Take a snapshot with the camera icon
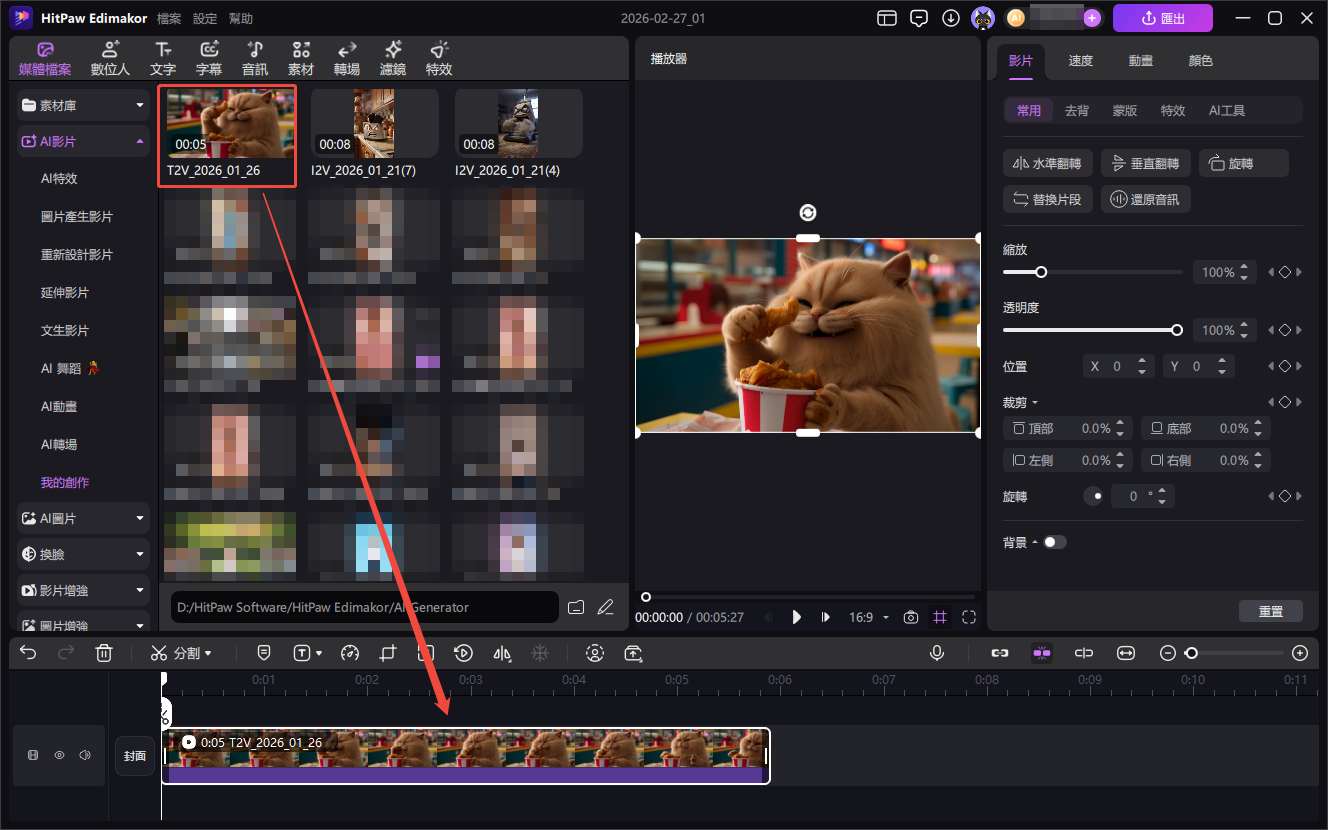The height and width of the screenshot is (830, 1328). [910, 617]
